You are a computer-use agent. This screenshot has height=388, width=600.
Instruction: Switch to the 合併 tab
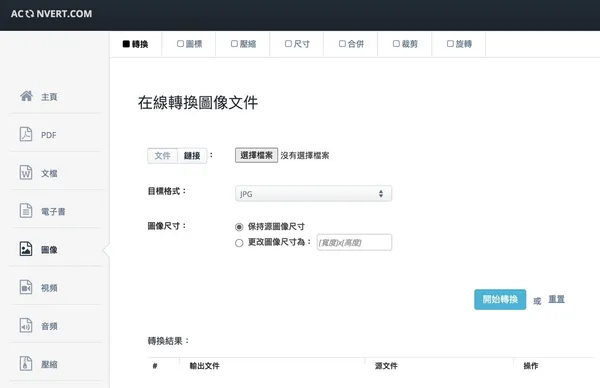[x=351, y=44]
